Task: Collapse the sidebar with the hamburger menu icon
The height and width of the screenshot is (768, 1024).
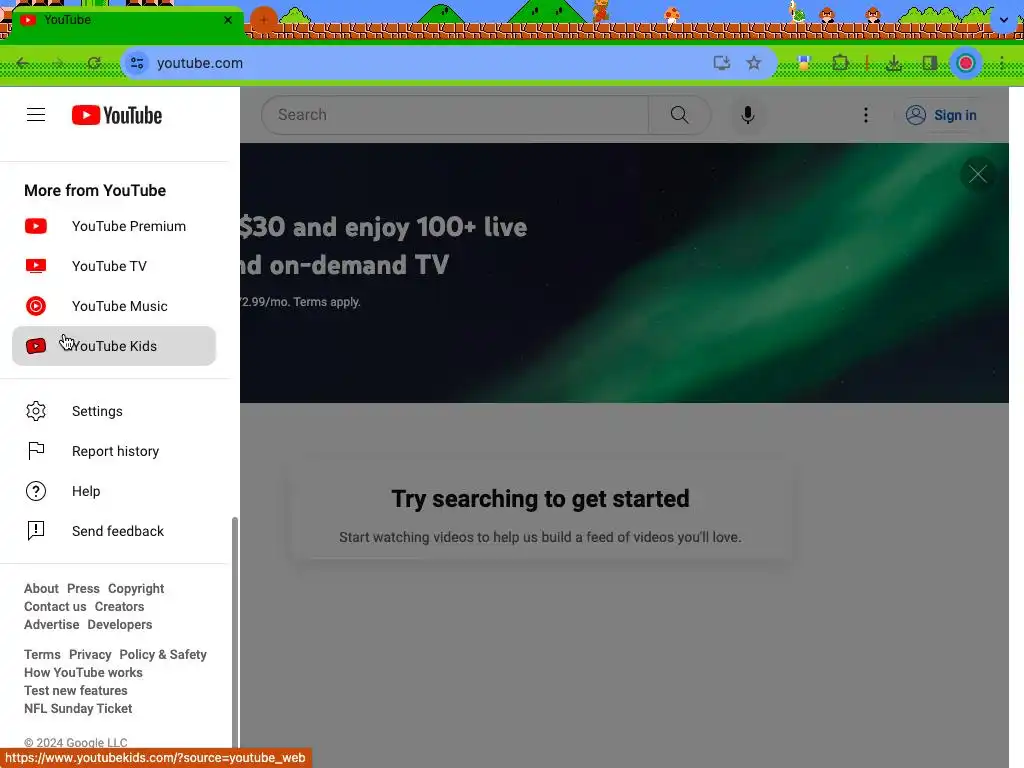Action: [36, 115]
